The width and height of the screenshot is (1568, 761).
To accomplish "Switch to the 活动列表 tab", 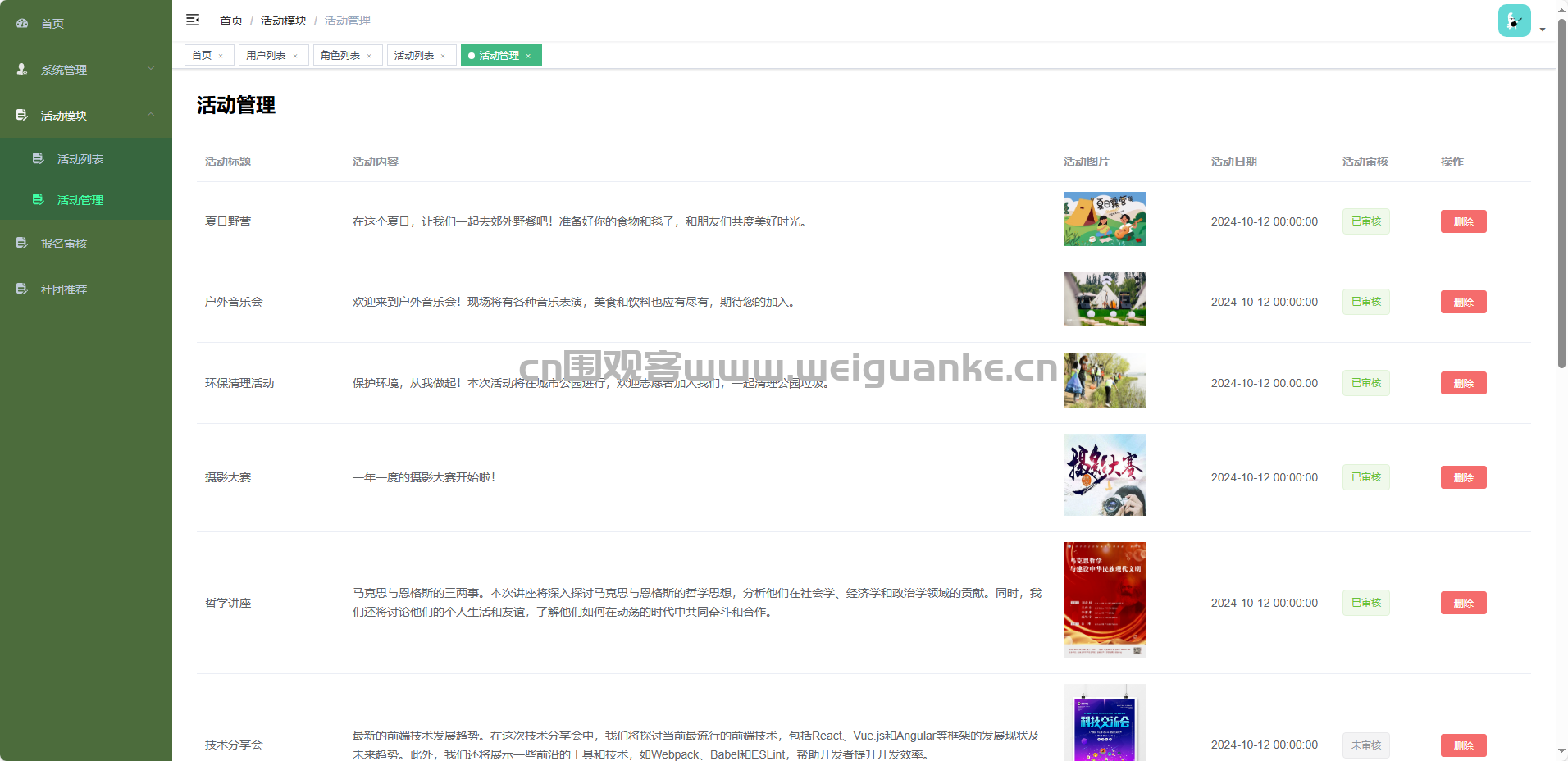I will coord(414,56).
